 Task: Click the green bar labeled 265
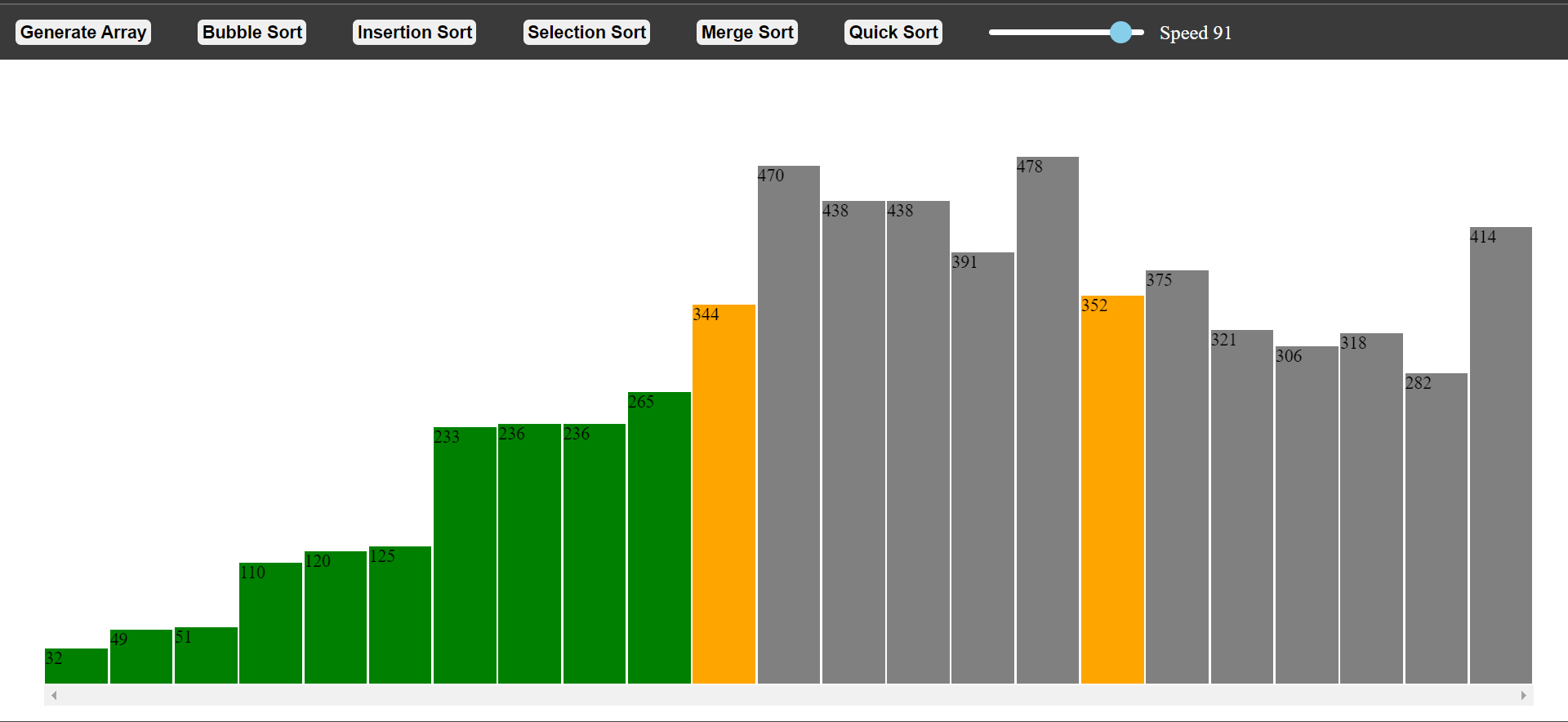(659, 537)
